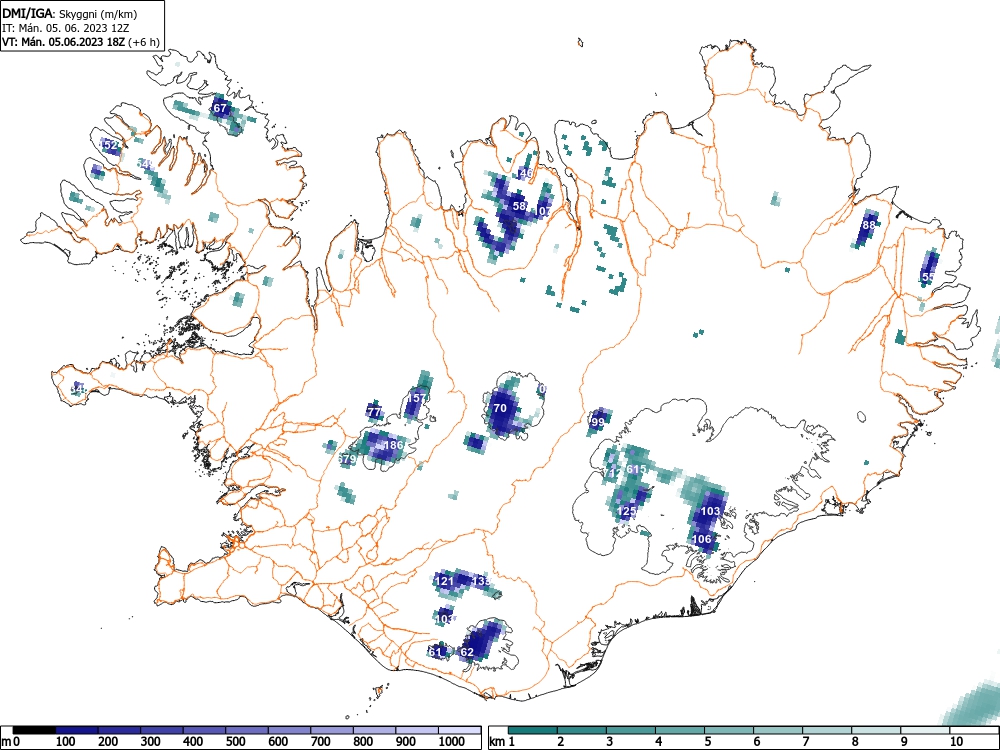Pick the dark teal swatch between km 1 and 2

tap(532, 730)
